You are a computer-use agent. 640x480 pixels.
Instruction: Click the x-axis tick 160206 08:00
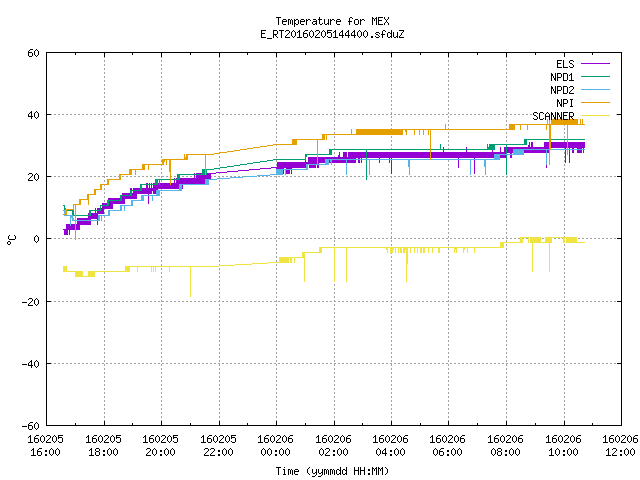(506, 446)
